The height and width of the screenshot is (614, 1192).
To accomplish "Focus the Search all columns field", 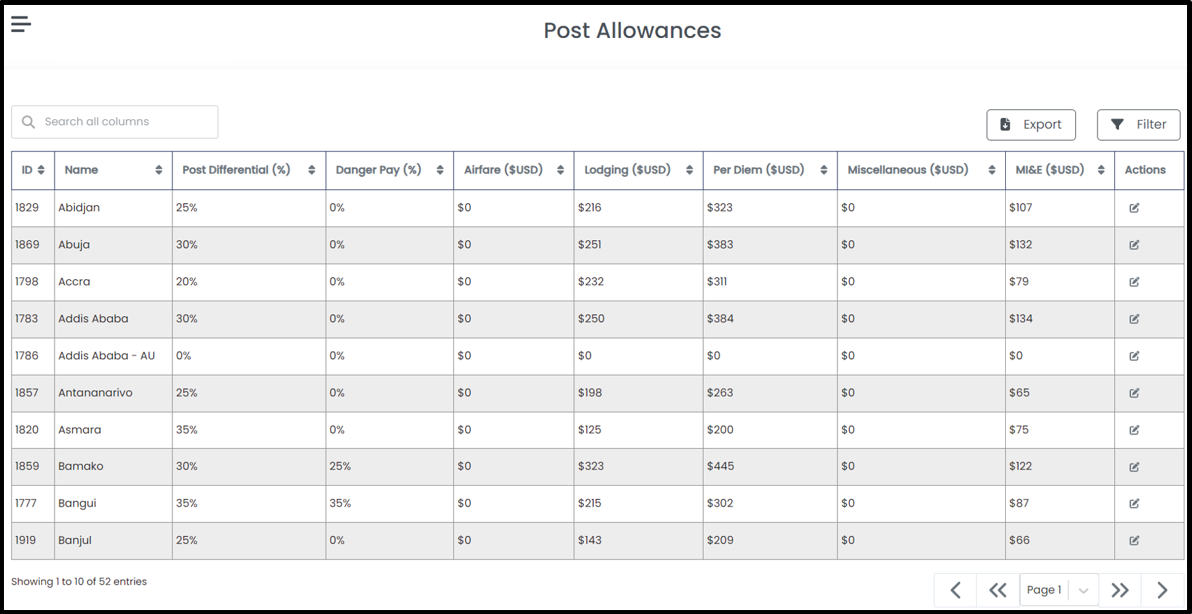I will tap(115, 122).
